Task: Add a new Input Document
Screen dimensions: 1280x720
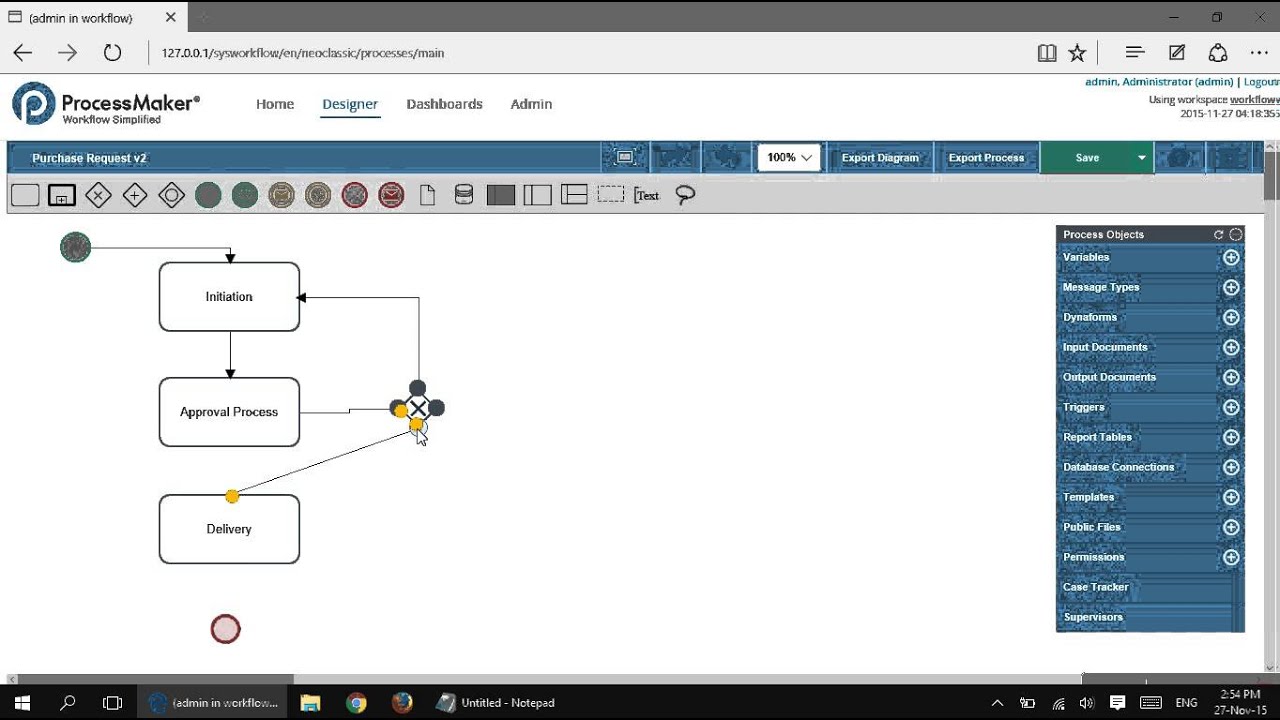Action: pyautogui.click(x=1231, y=347)
